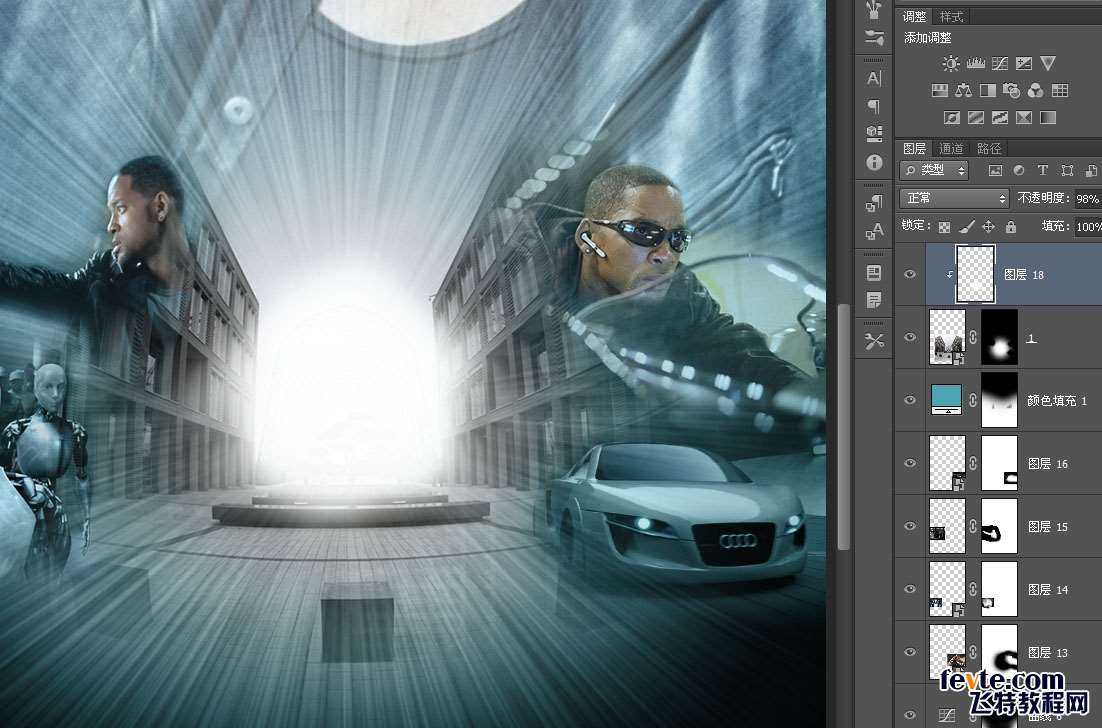
Task: Open the Info panel icon
Action: click(874, 162)
